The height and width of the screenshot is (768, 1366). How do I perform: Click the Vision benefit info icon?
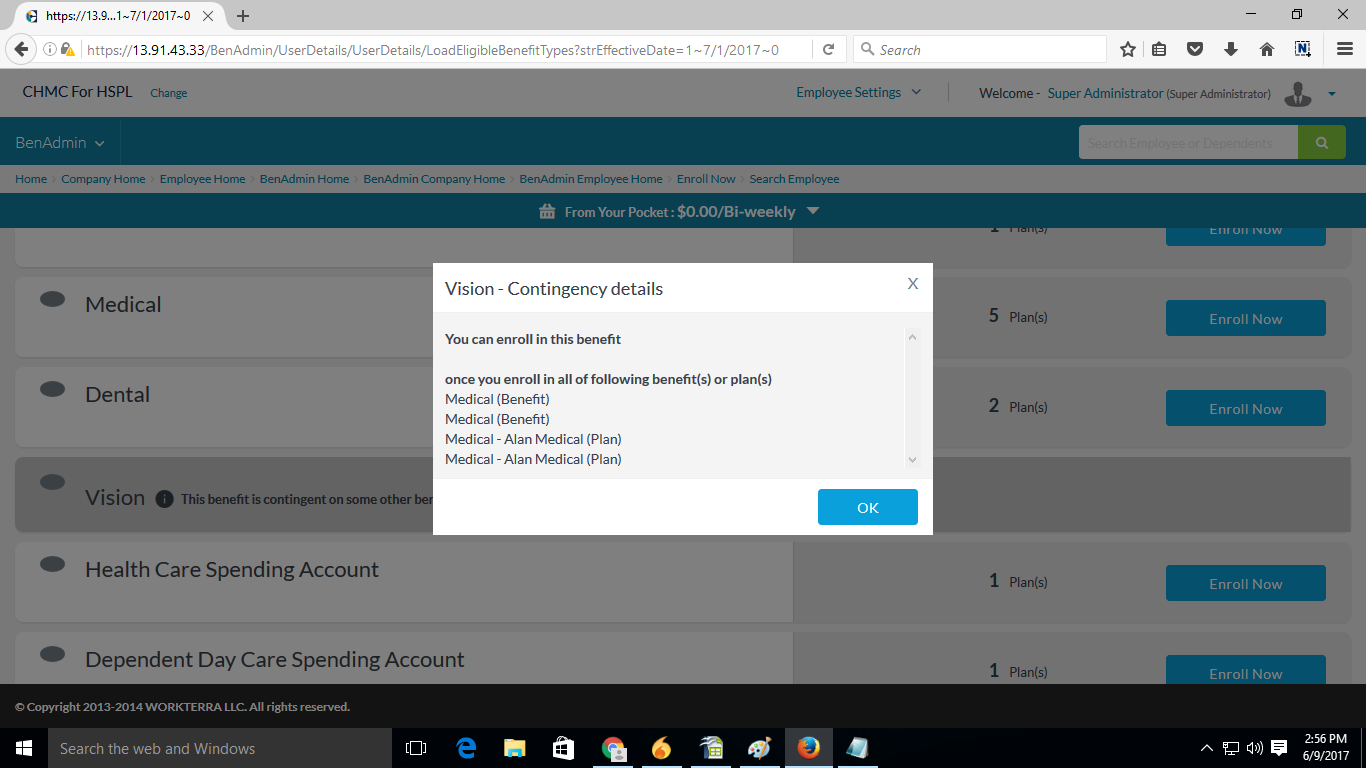pyautogui.click(x=164, y=499)
